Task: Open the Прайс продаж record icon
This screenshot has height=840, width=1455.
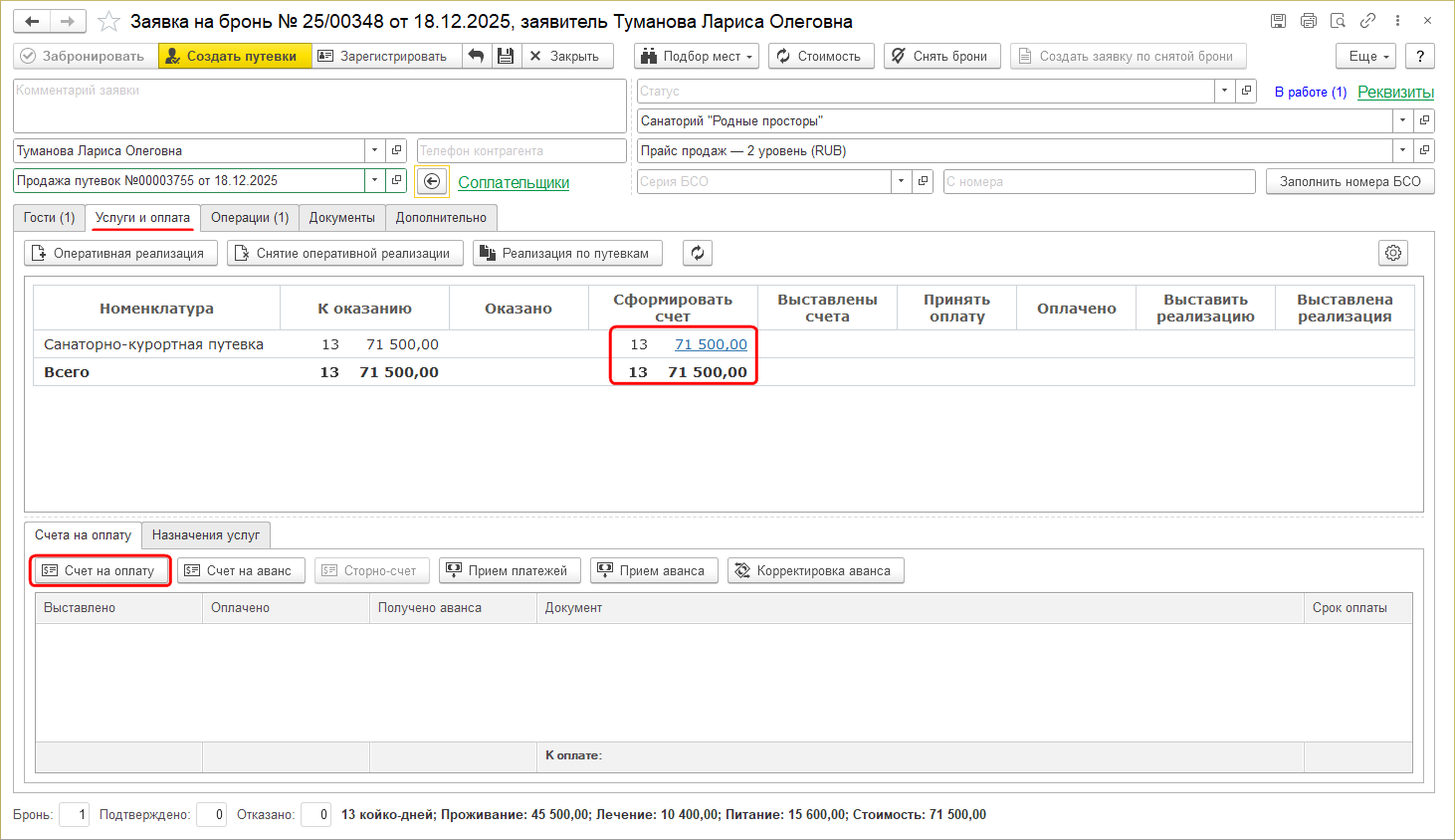Action: click(x=1425, y=150)
